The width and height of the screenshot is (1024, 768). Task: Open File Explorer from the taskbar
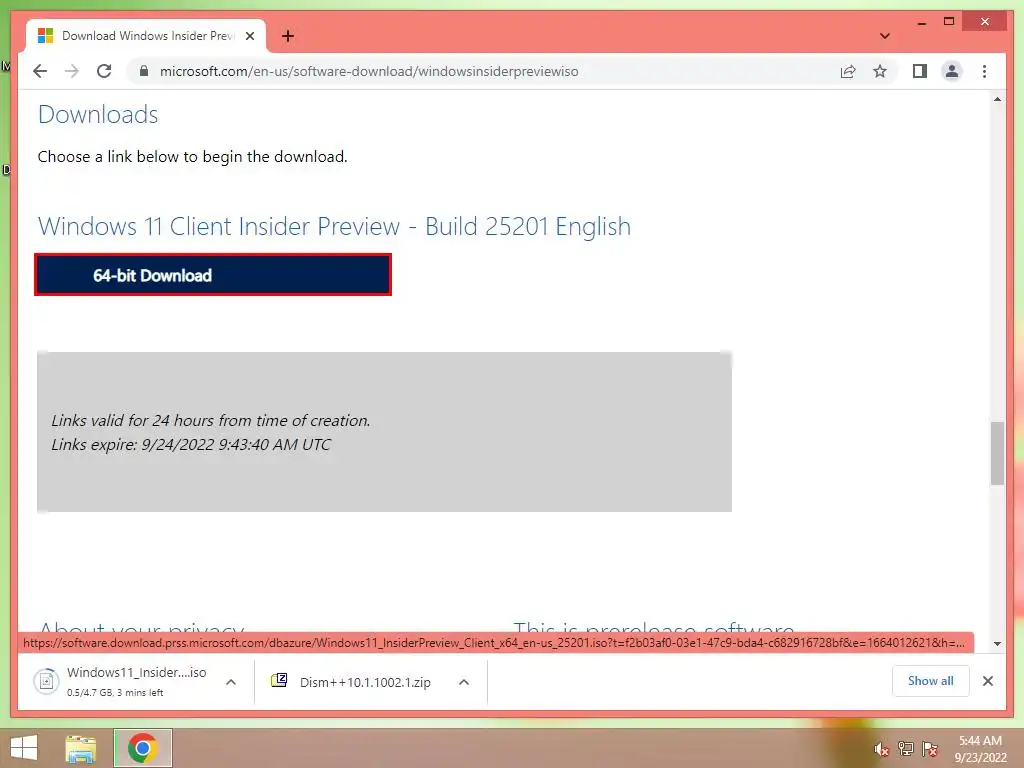[81, 748]
